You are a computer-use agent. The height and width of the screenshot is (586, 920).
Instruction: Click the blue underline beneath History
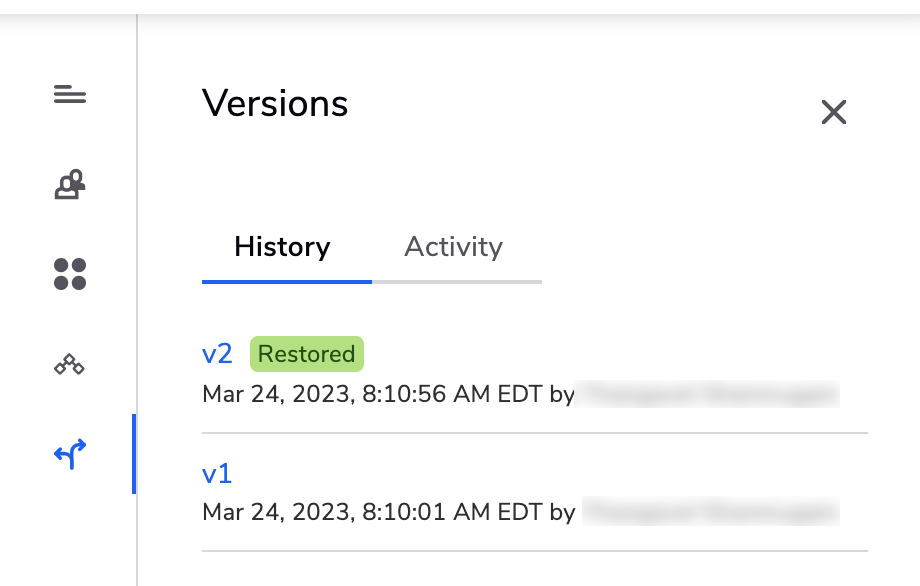(287, 282)
